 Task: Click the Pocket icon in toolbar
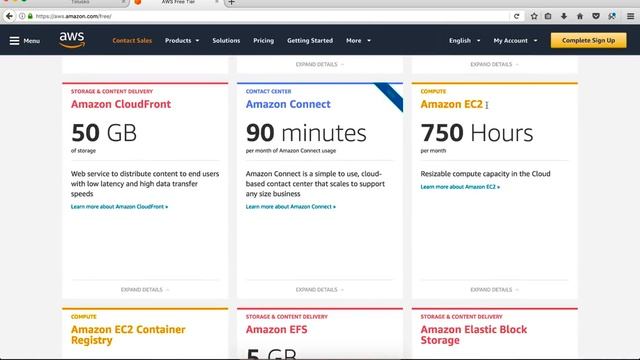pyautogui.click(x=596, y=16)
